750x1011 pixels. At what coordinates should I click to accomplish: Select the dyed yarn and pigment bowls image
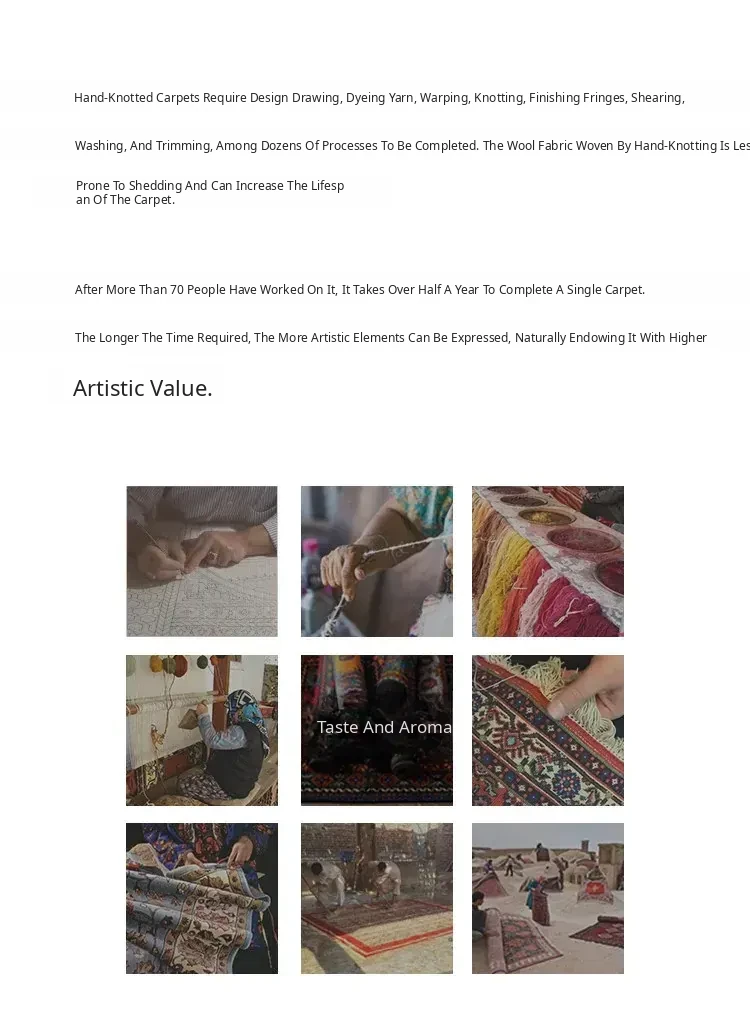548,561
